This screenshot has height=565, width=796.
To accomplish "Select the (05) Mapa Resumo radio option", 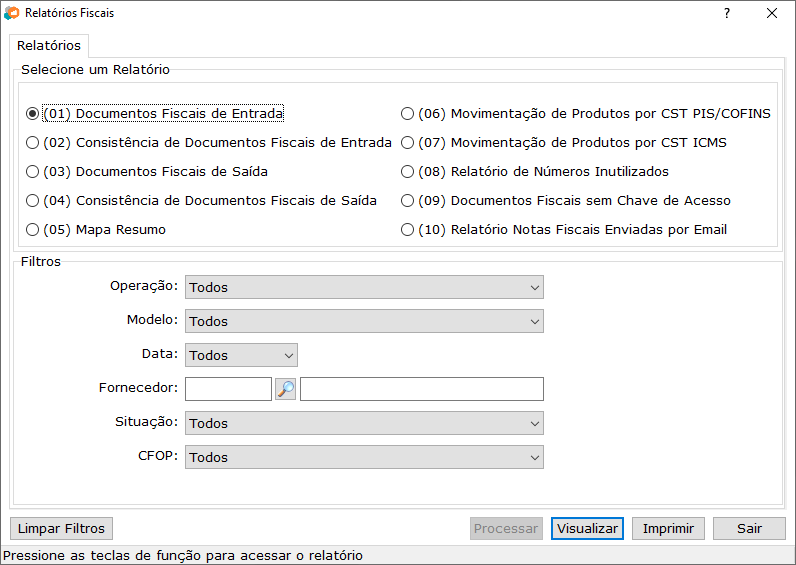I will pos(33,230).
